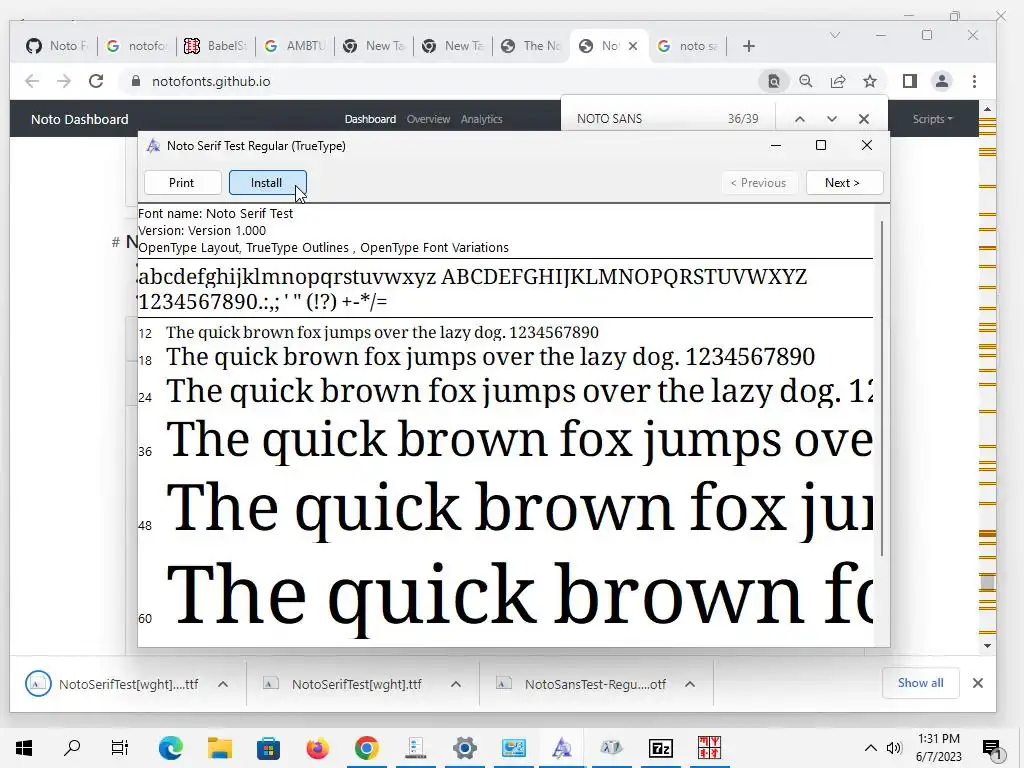Open the Analytics nav item
The image size is (1024, 768).
click(x=481, y=119)
